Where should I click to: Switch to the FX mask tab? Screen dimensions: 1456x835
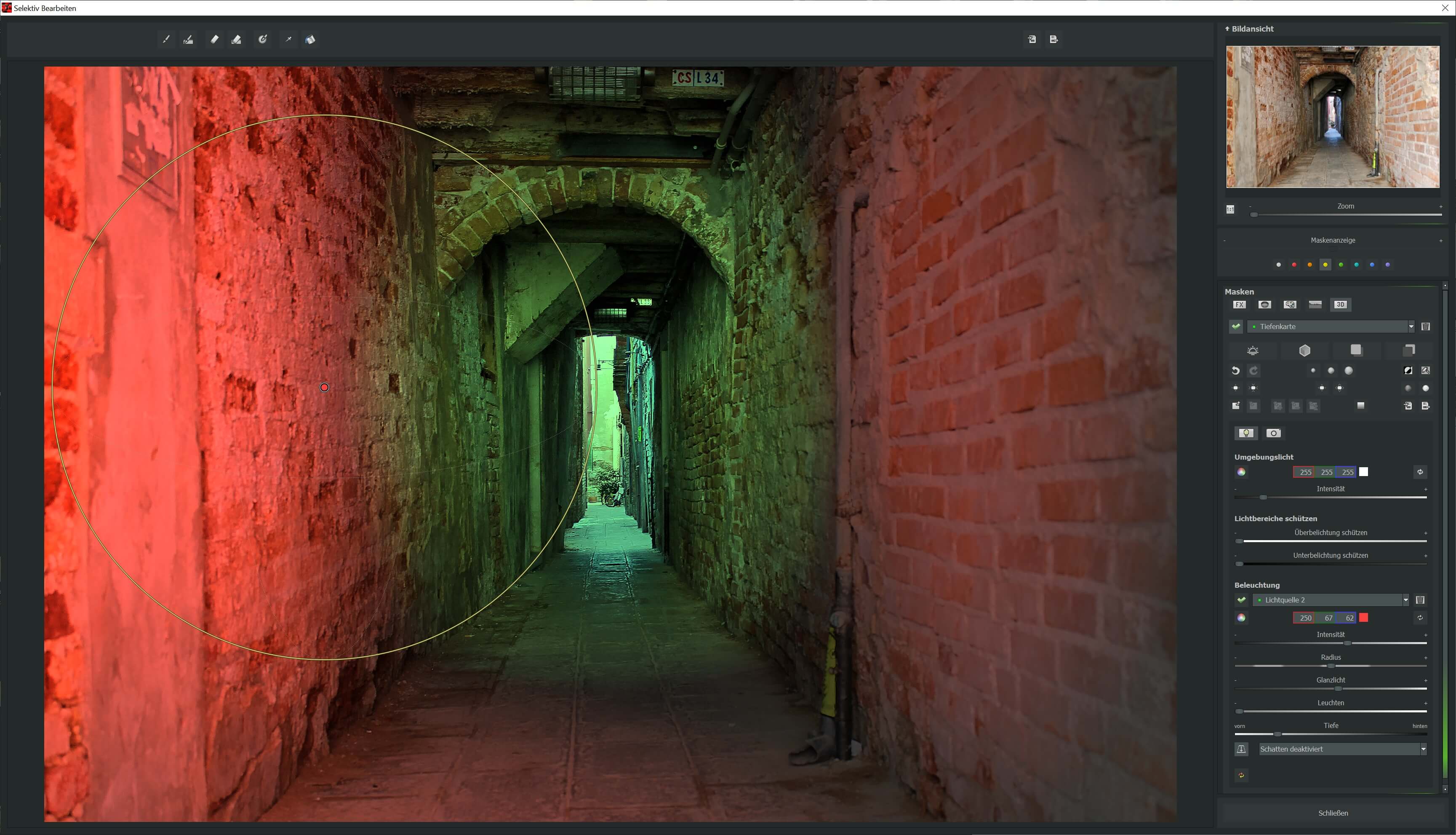click(x=1240, y=305)
